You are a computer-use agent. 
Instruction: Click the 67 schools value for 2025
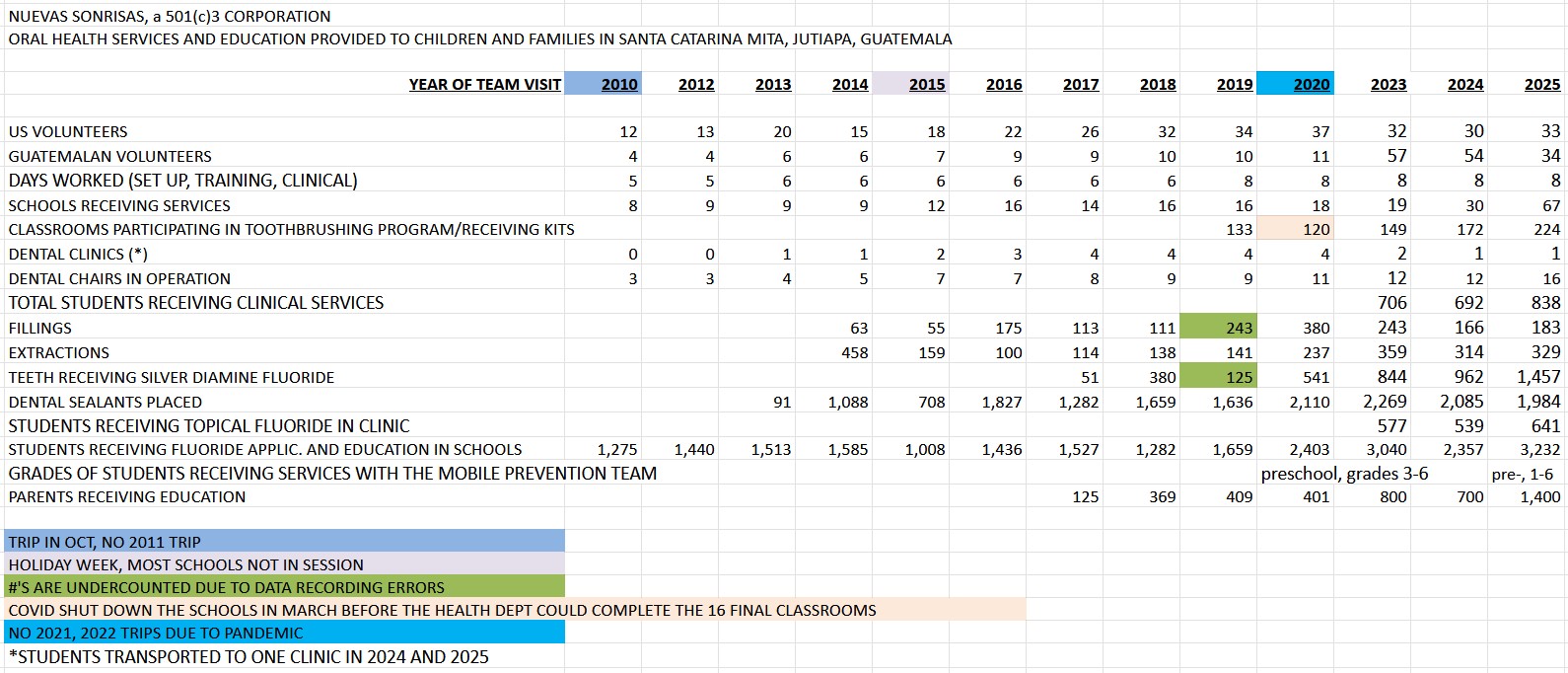click(1552, 206)
